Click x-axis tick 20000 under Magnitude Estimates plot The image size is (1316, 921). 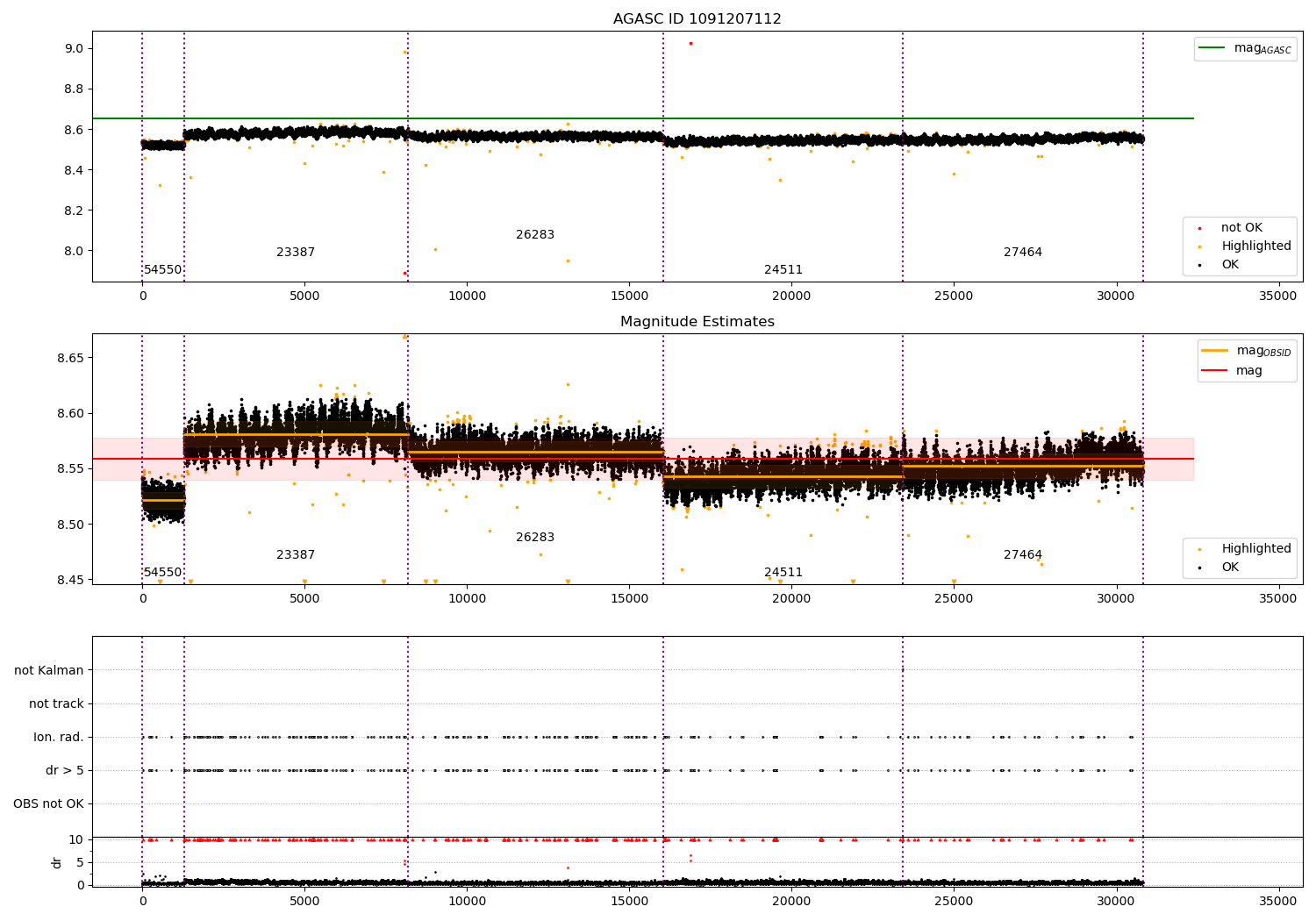[x=791, y=599]
